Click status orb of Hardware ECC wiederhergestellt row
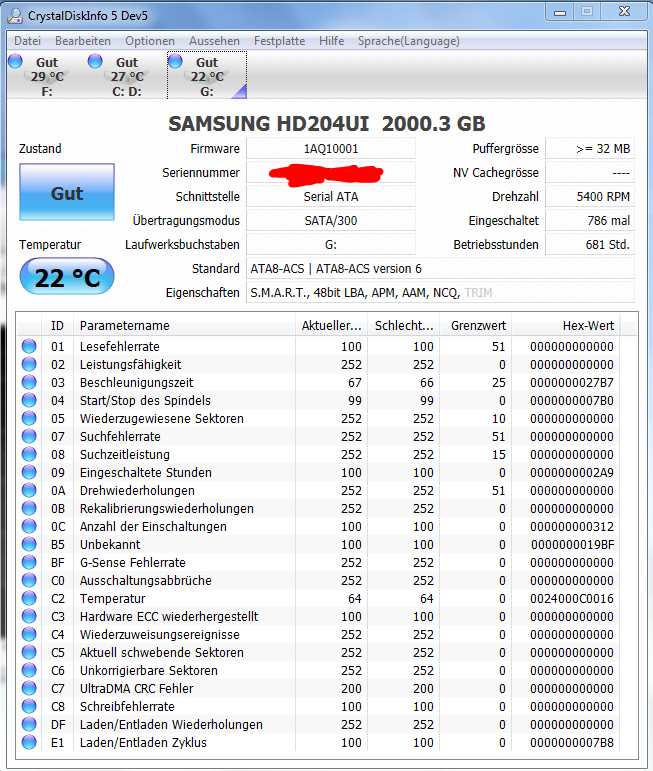This screenshot has height=771, width=653. pos(29,616)
